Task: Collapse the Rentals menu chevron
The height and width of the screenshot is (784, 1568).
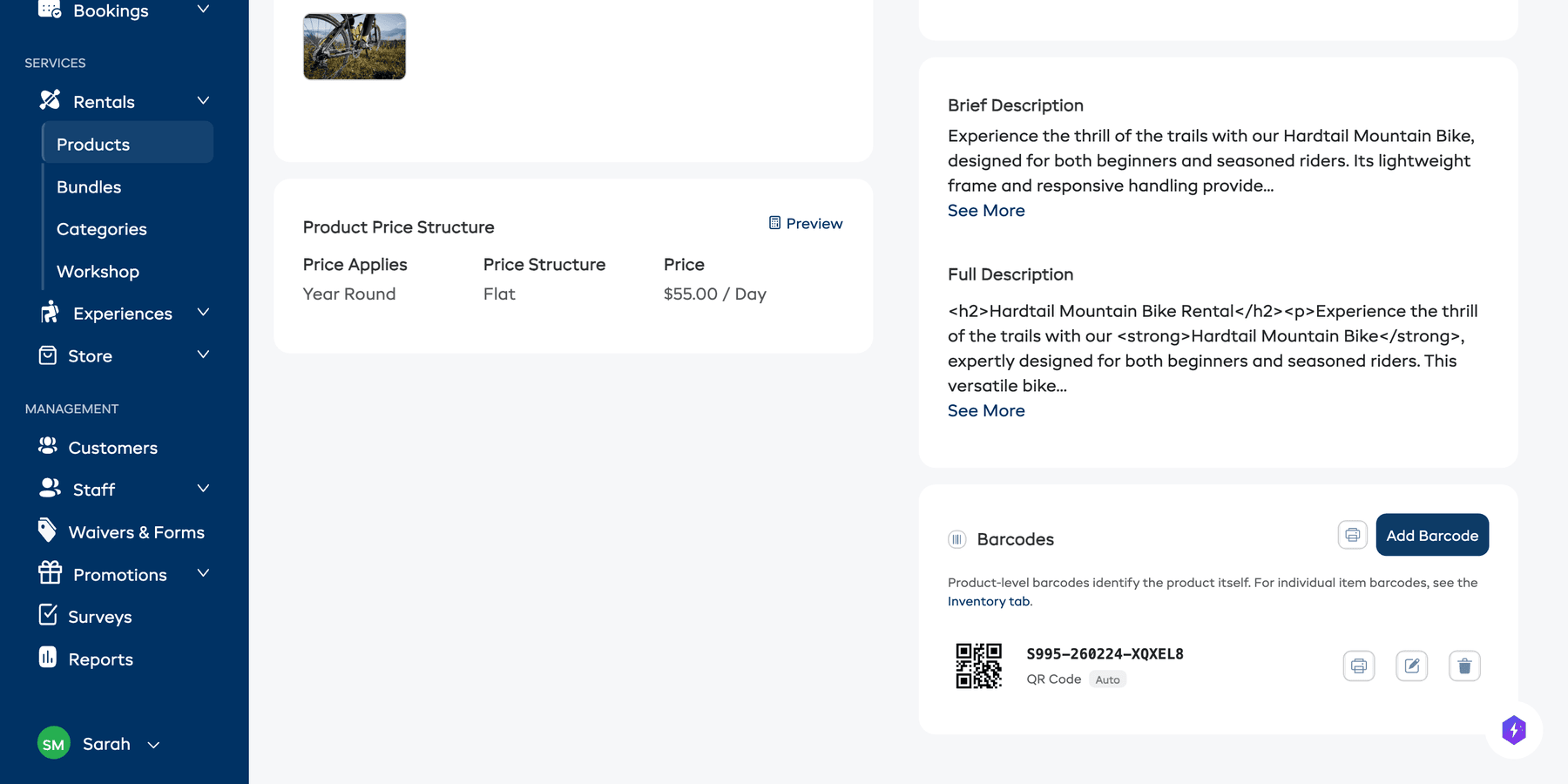Action: click(203, 101)
